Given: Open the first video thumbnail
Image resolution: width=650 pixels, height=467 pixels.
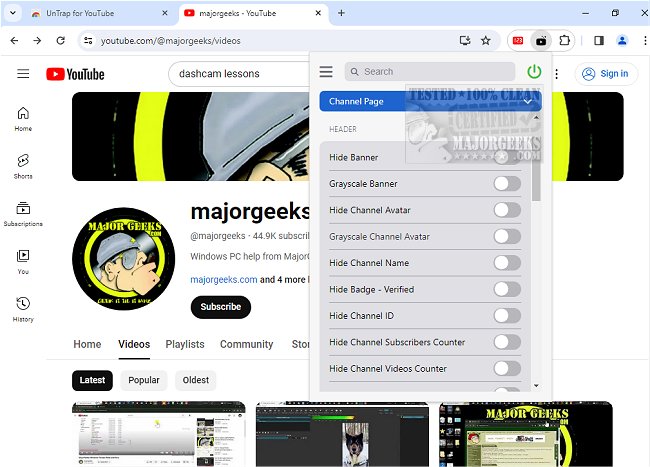Looking at the screenshot, I should pos(159,434).
